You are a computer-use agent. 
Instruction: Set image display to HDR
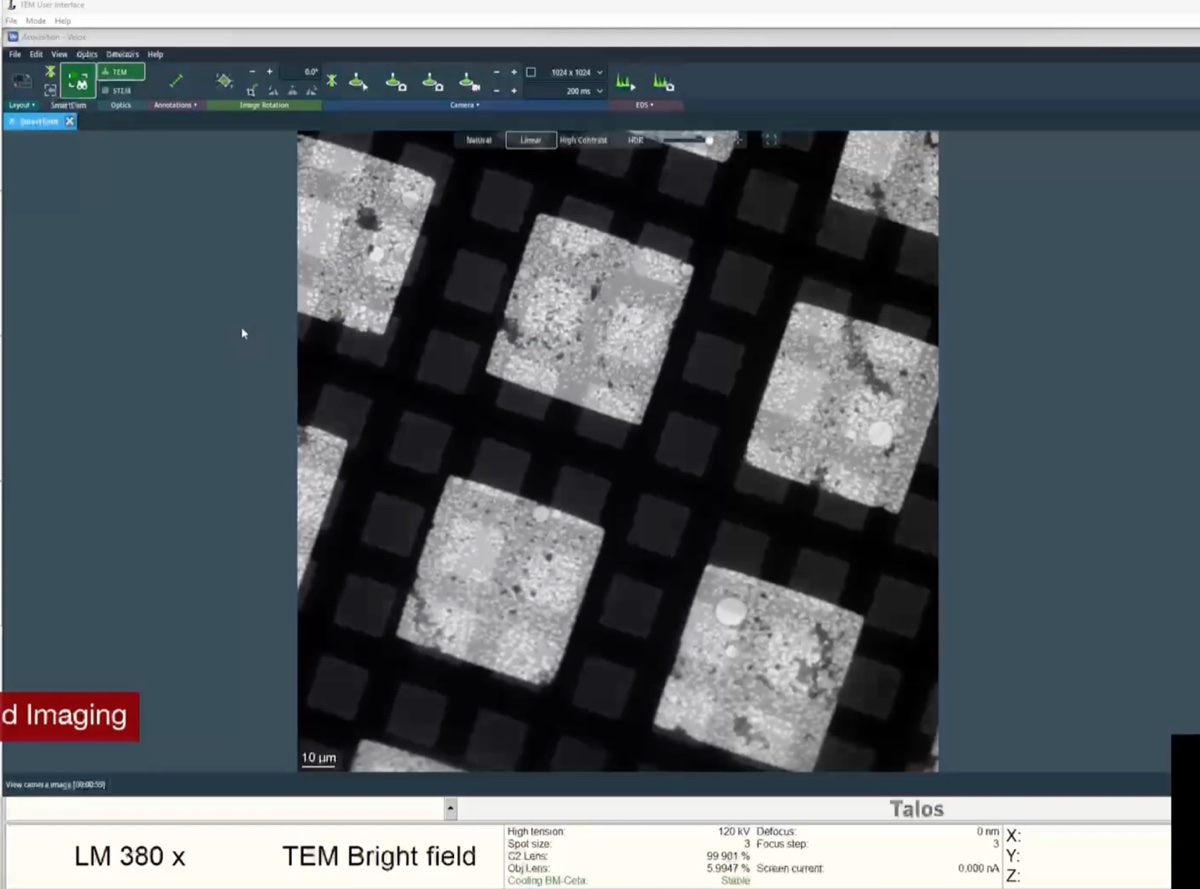click(635, 140)
